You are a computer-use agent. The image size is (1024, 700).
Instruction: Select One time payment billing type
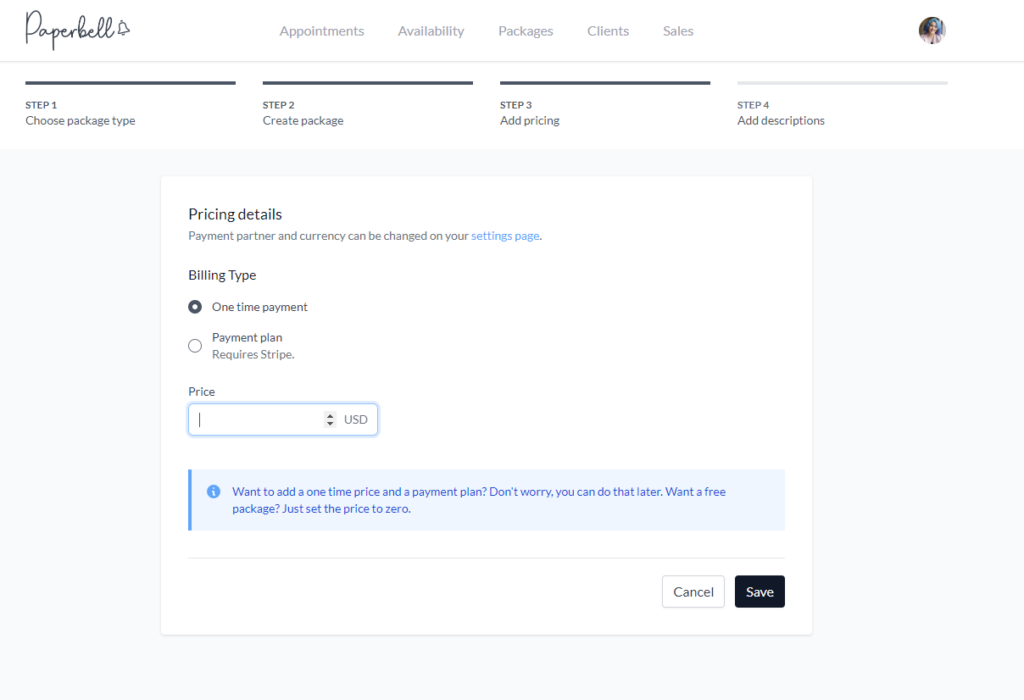pos(195,307)
